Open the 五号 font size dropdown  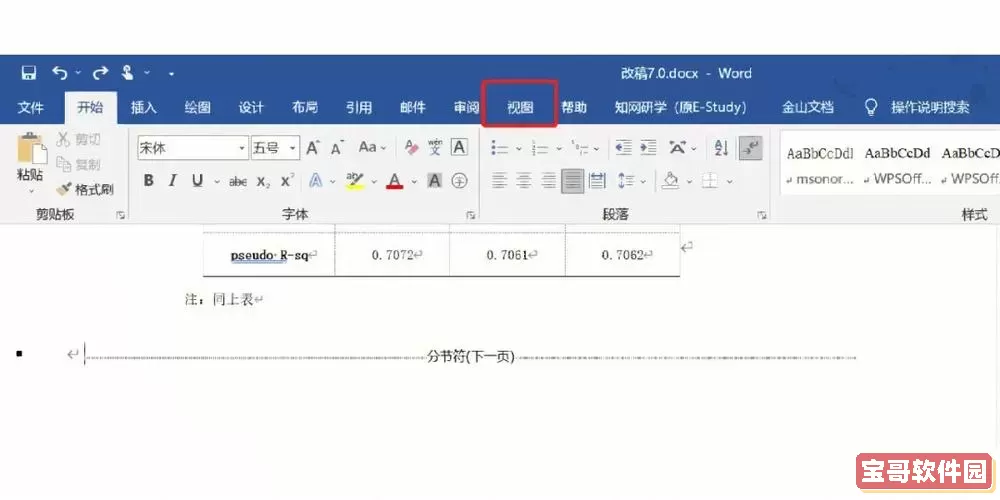(x=293, y=148)
